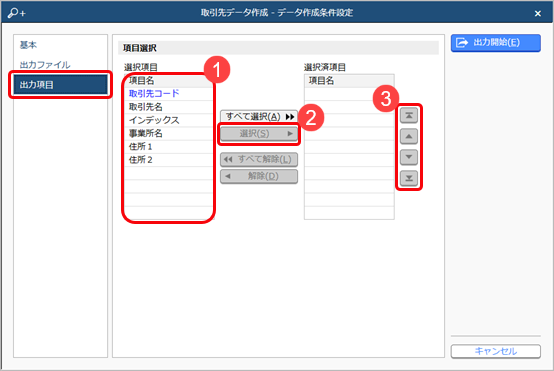Select 取引先コード in the item list
554x371 pixels.
(x=169, y=94)
